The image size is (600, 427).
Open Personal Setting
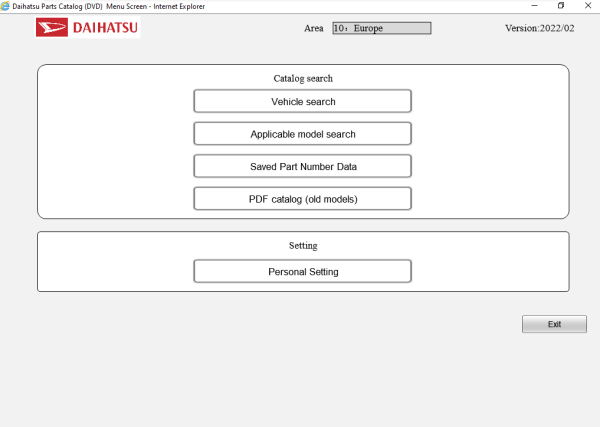click(x=303, y=272)
